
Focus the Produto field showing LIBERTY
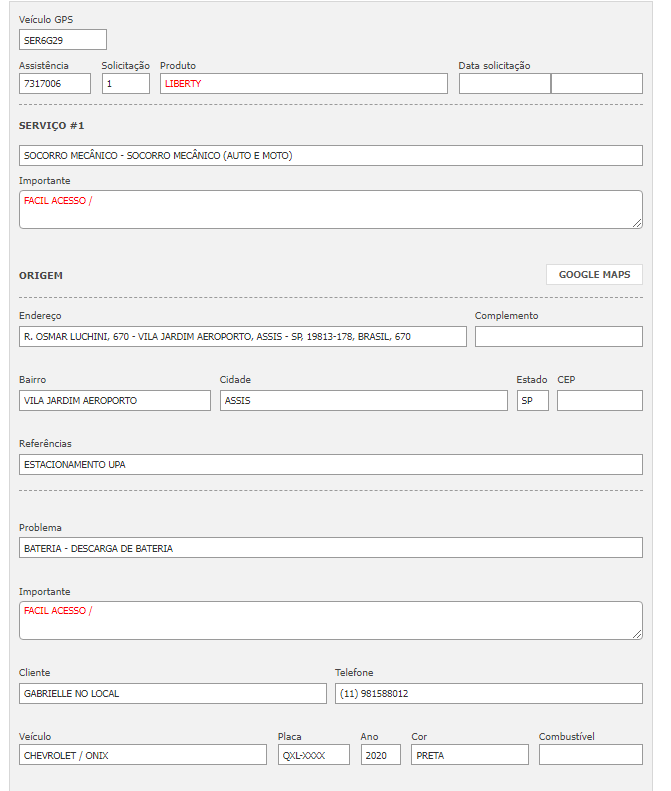click(303, 84)
